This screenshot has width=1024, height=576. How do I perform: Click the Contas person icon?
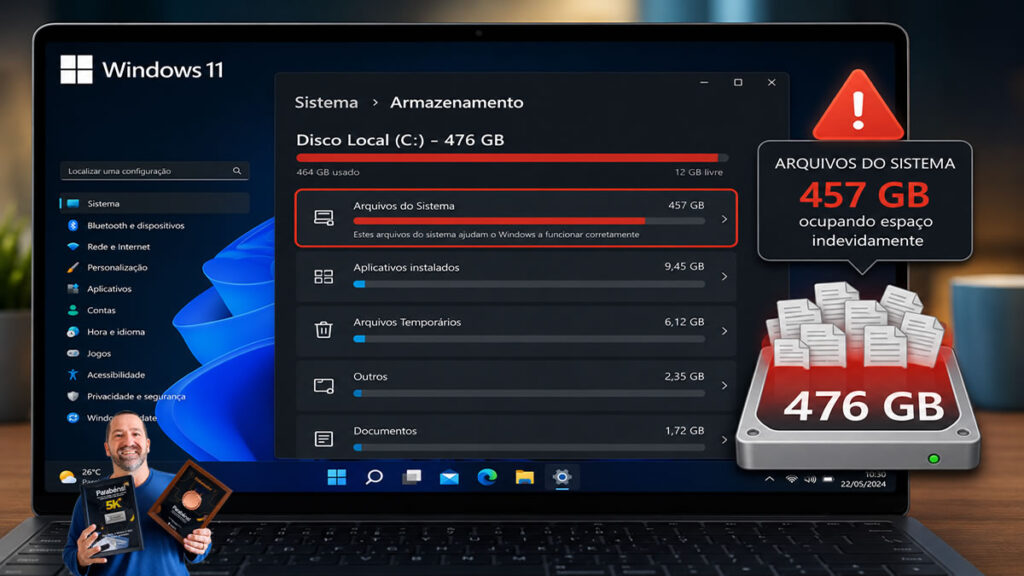point(73,310)
